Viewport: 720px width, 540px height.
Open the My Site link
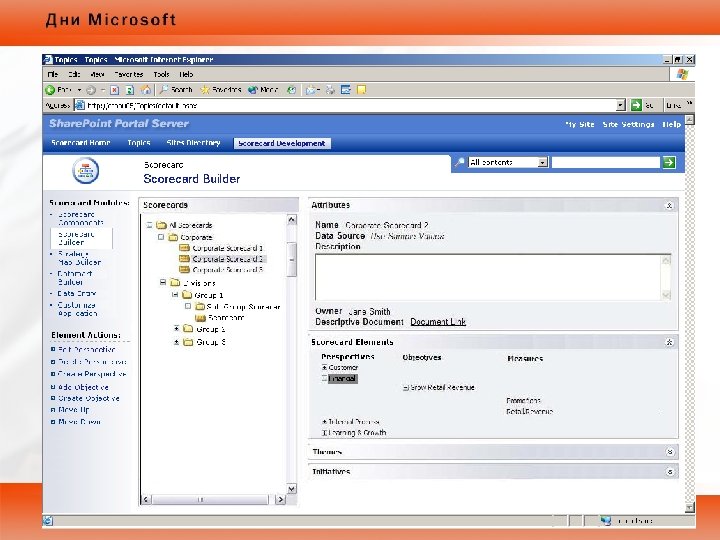(x=580, y=124)
